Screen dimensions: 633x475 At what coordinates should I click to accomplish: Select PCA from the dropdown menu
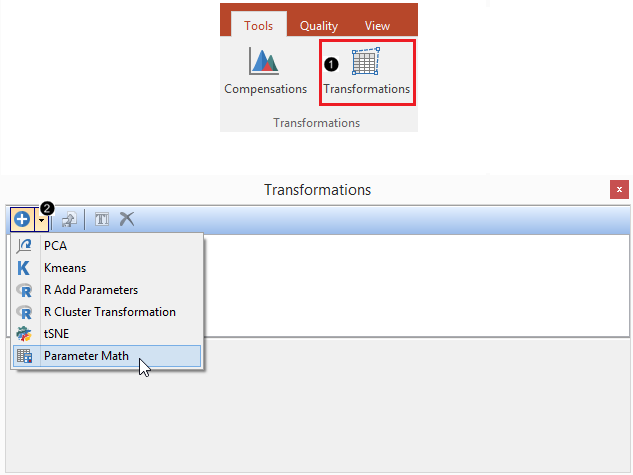click(x=56, y=246)
